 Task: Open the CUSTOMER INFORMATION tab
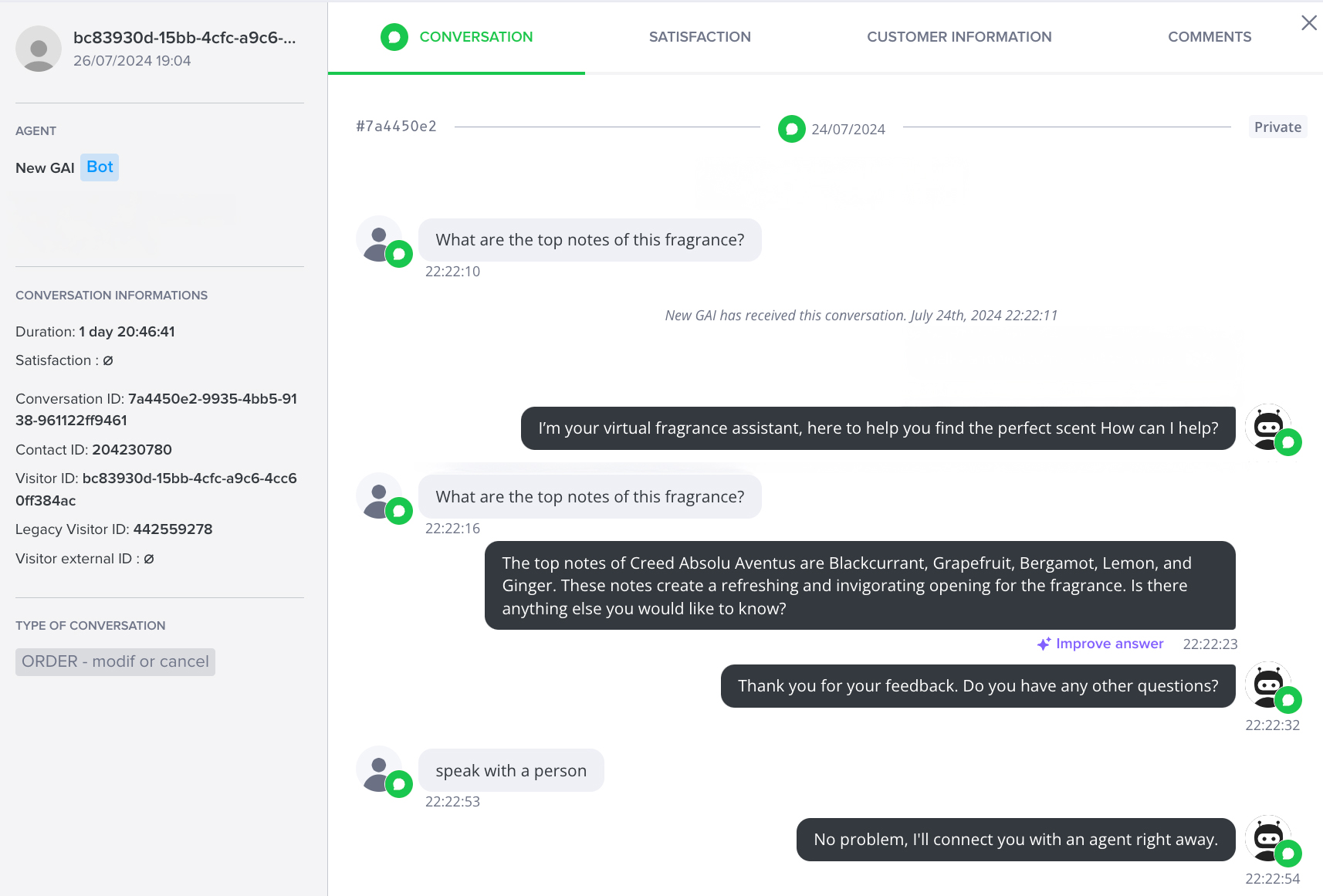click(959, 37)
